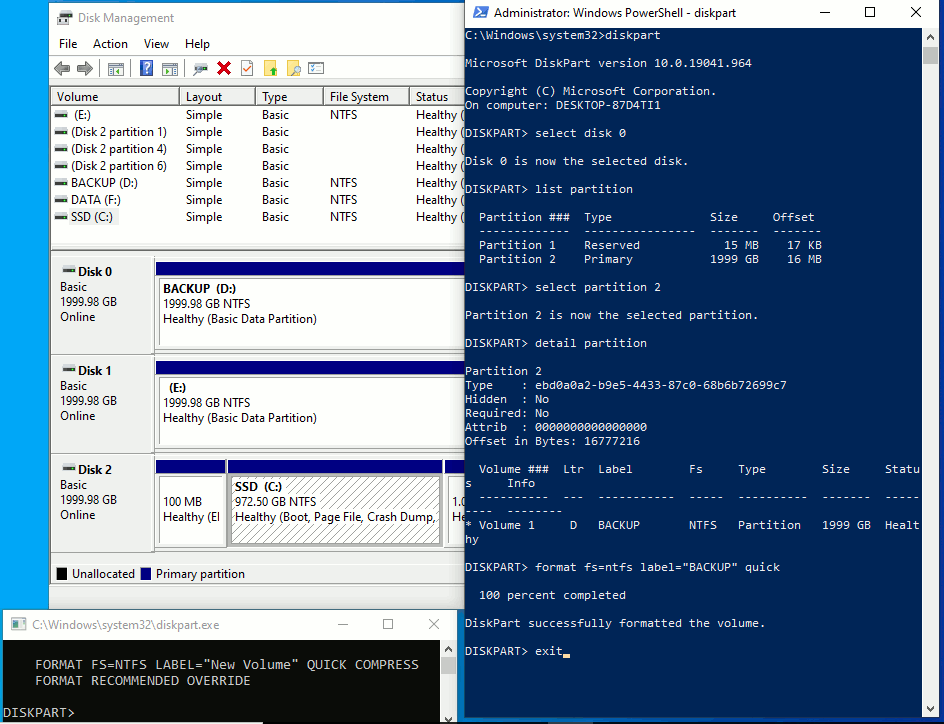944x724 pixels.
Task: Click the Forward arrow in Disk Management toolbar
Action: click(x=85, y=69)
